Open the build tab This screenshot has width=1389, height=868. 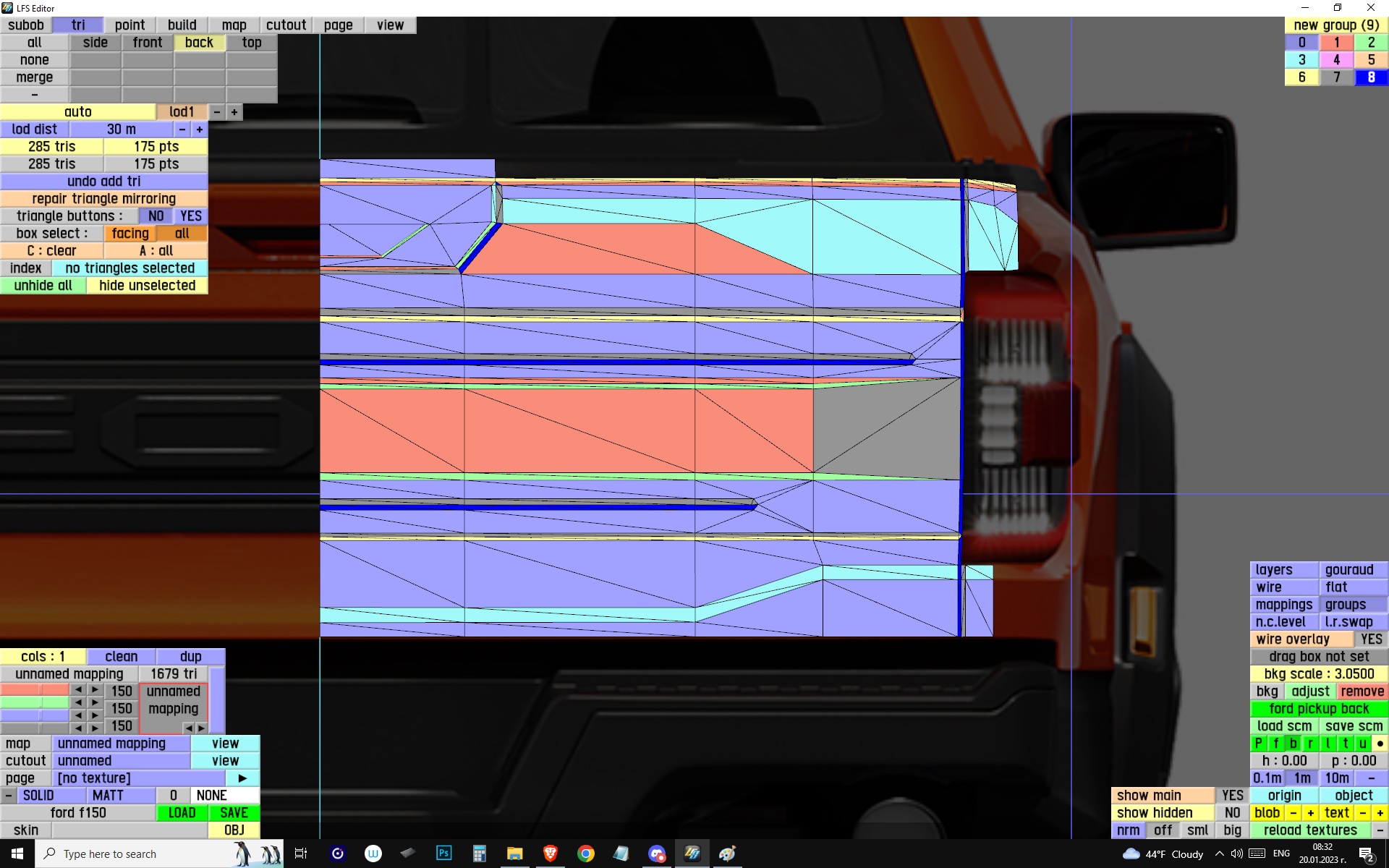pos(182,25)
